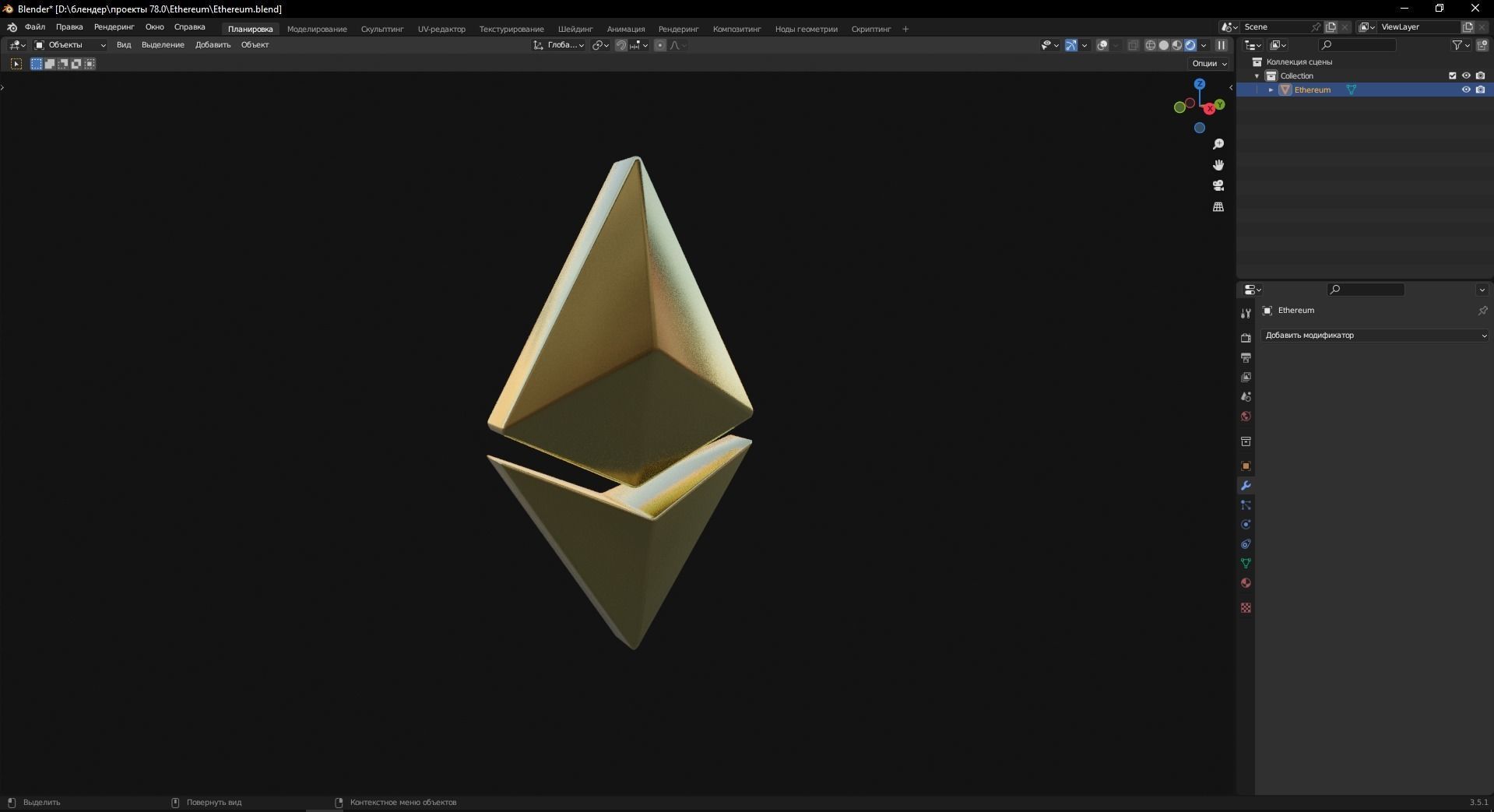Image resolution: width=1494 pixels, height=812 pixels.
Task: Open the Edit (Правка) menu
Action: (69, 27)
